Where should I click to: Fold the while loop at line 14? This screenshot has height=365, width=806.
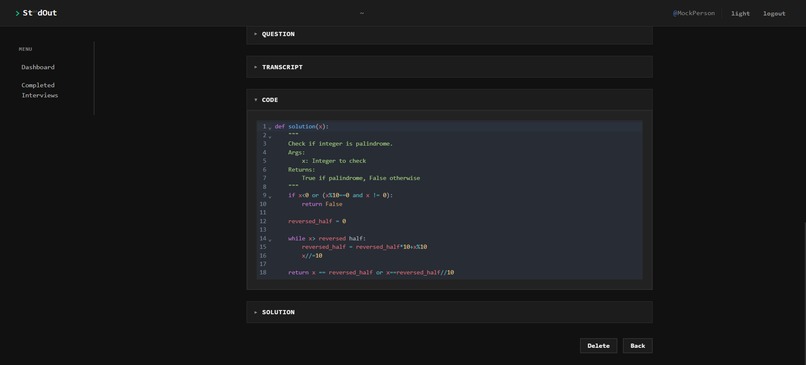[x=270, y=240]
